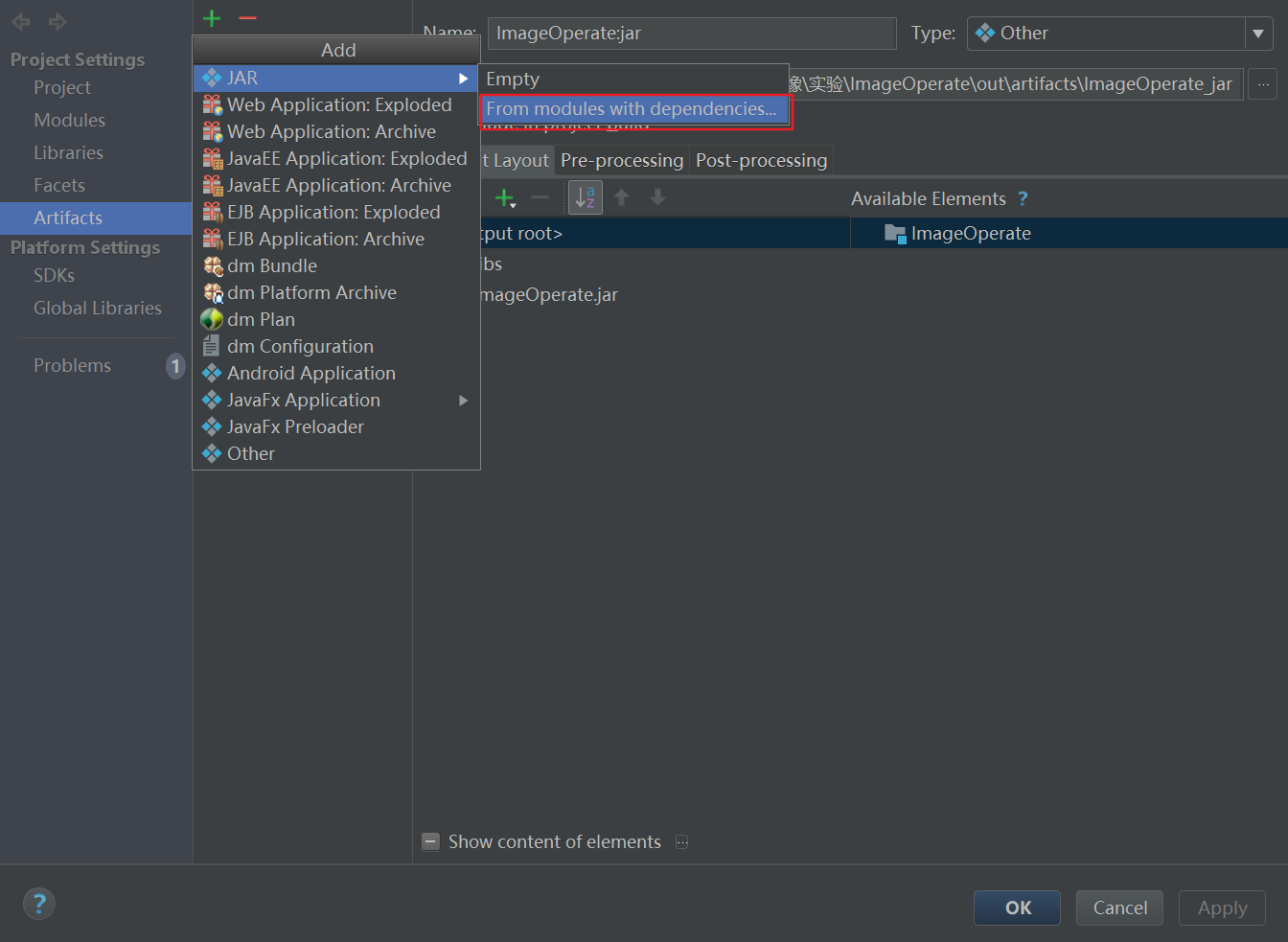Viewport: 1288px width, 942px height.
Task: Toggle the Show content of elements checkbox
Action: (430, 841)
